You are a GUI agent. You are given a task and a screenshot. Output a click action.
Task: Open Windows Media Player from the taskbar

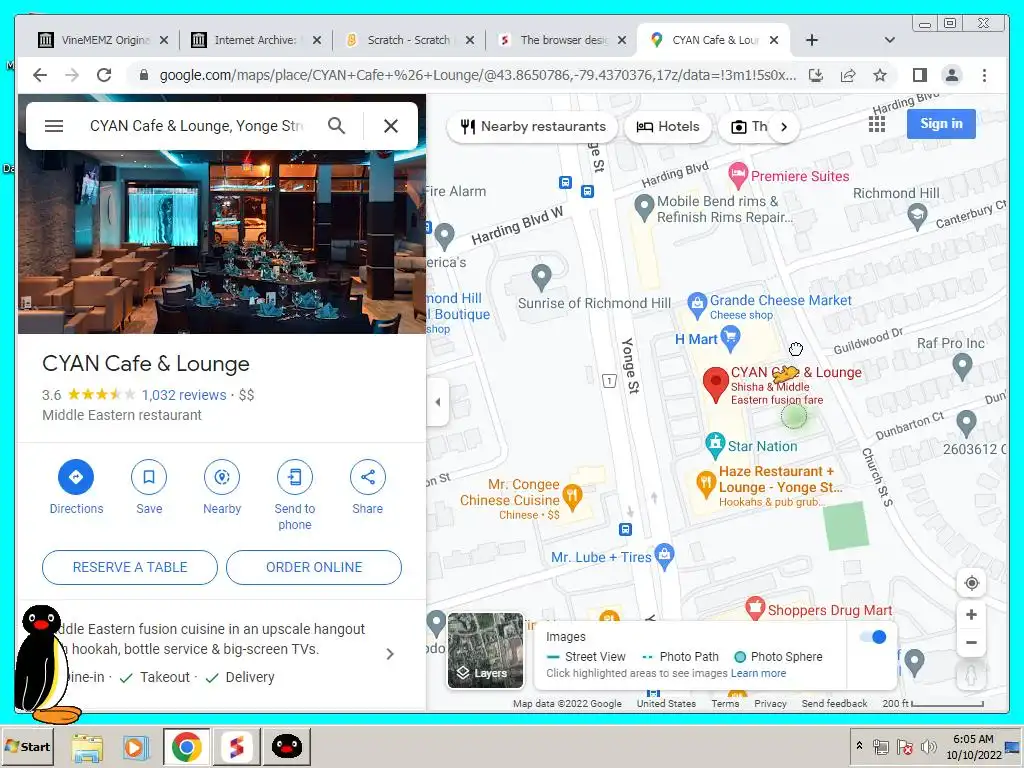[x=136, y=747]
